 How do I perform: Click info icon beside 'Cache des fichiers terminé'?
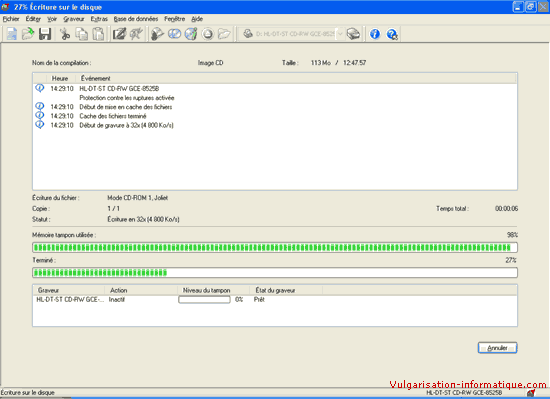pyautogui.click(x=40, y=115)
